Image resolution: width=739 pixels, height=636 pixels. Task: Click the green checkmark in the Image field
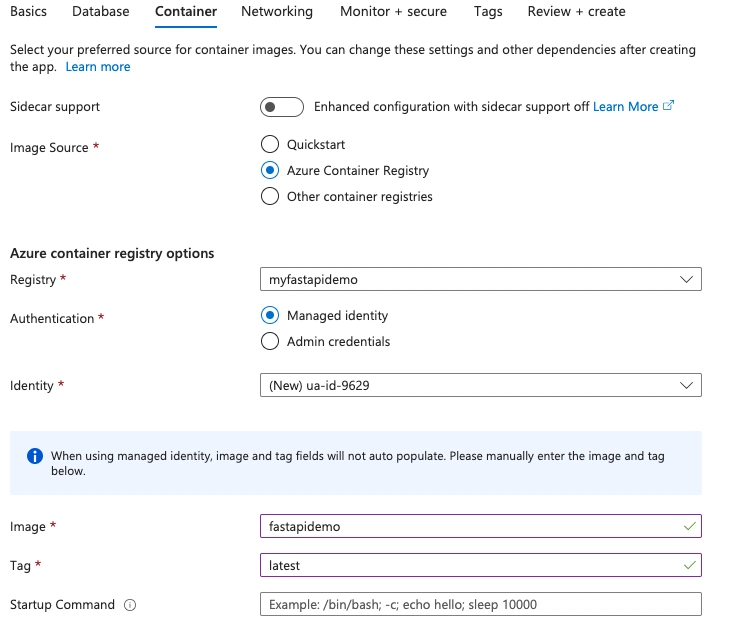tap(690, 526)
